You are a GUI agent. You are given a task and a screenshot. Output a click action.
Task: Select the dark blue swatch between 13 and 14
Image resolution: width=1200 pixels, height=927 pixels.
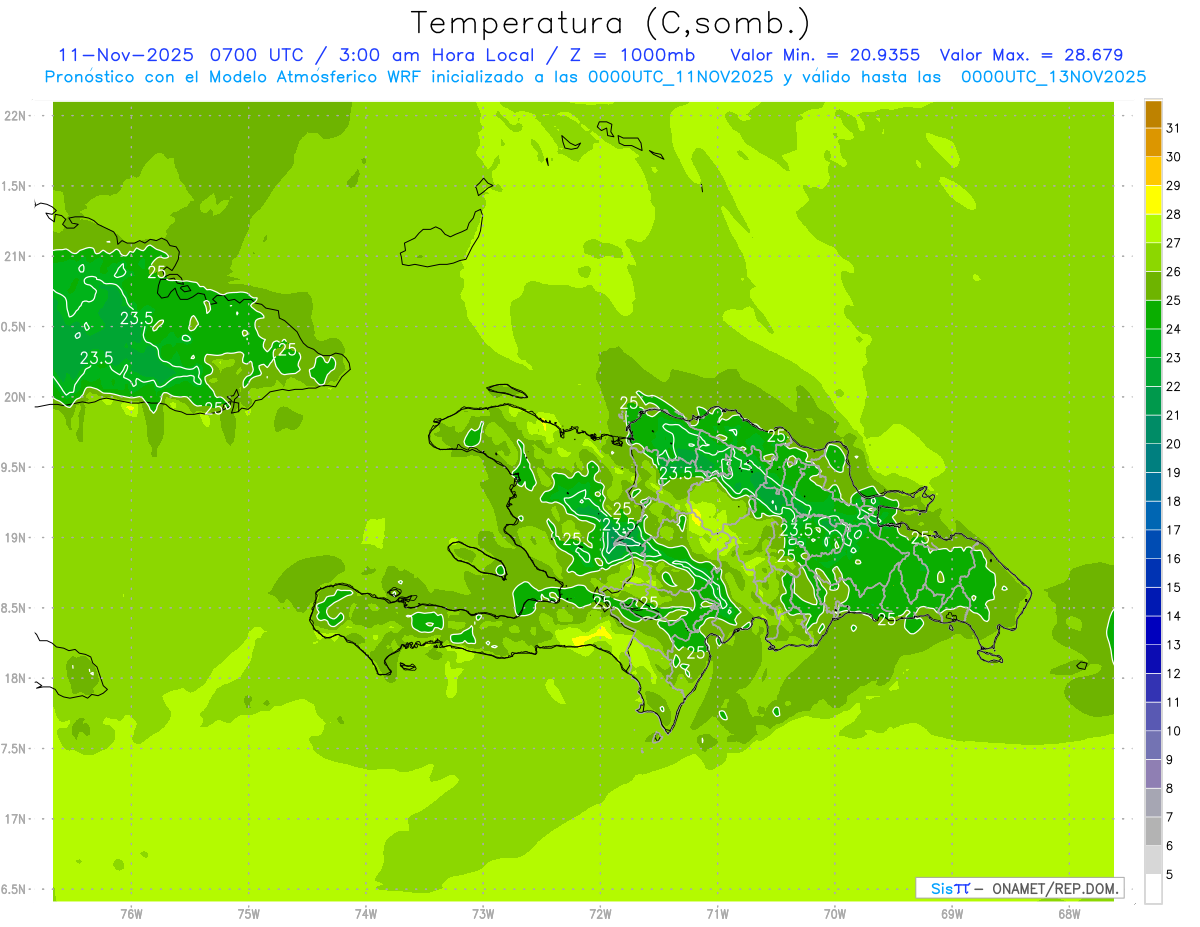pyautogui.click(x=1153, y=630)
